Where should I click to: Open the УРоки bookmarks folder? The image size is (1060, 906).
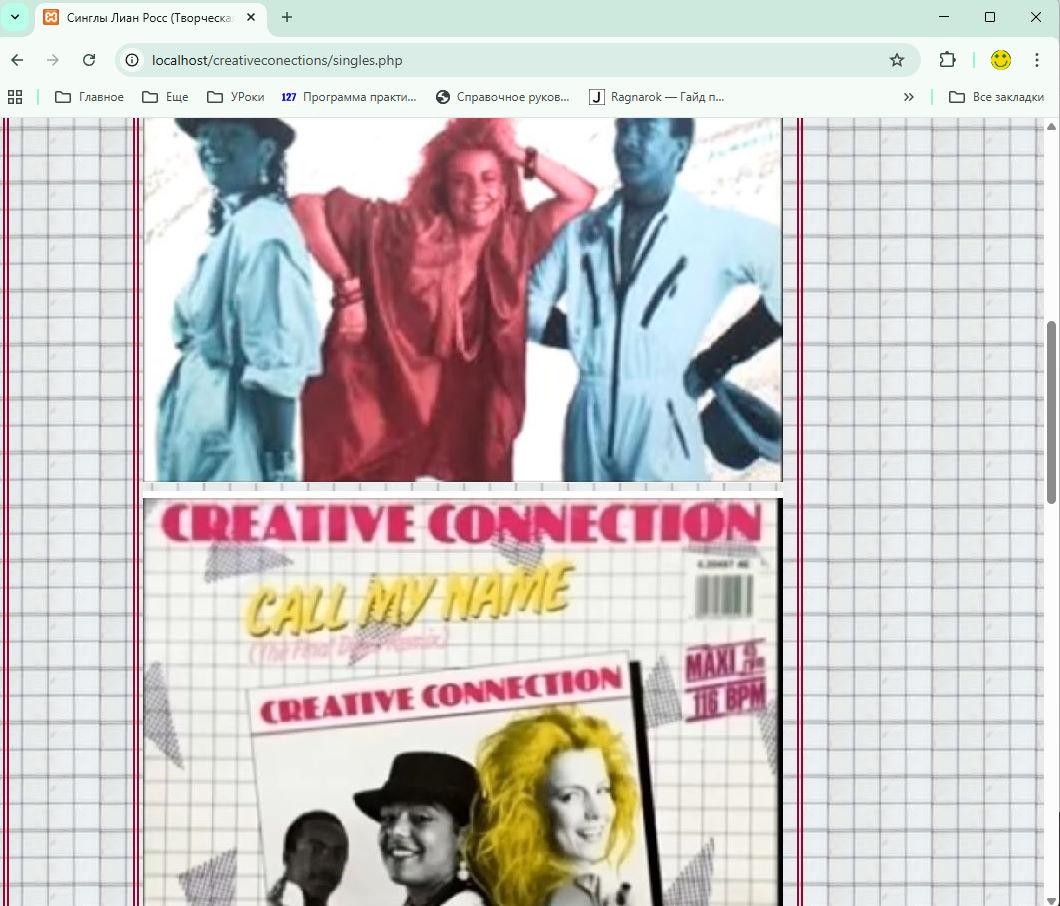[x=235, y=97]
